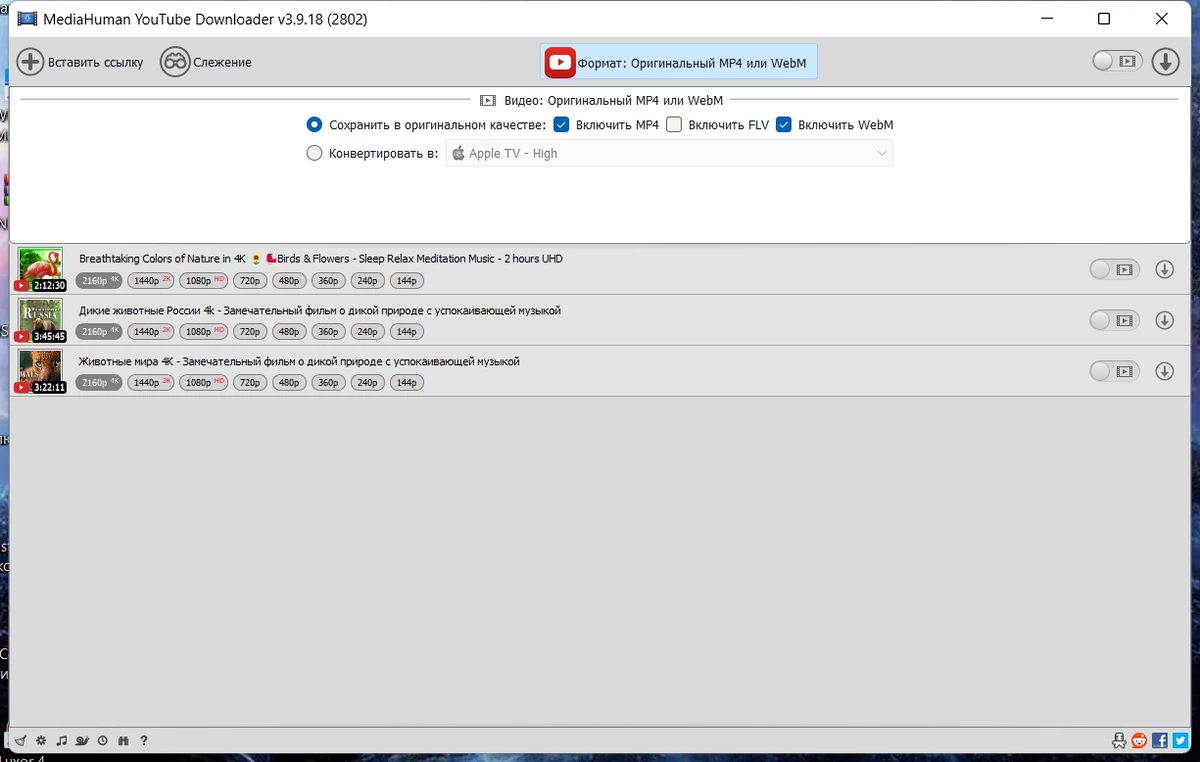Click the flamingo thumbnail of Breathtaking Colors video
The width and height of the screenshot is (1200, 762).
point(40,268)
